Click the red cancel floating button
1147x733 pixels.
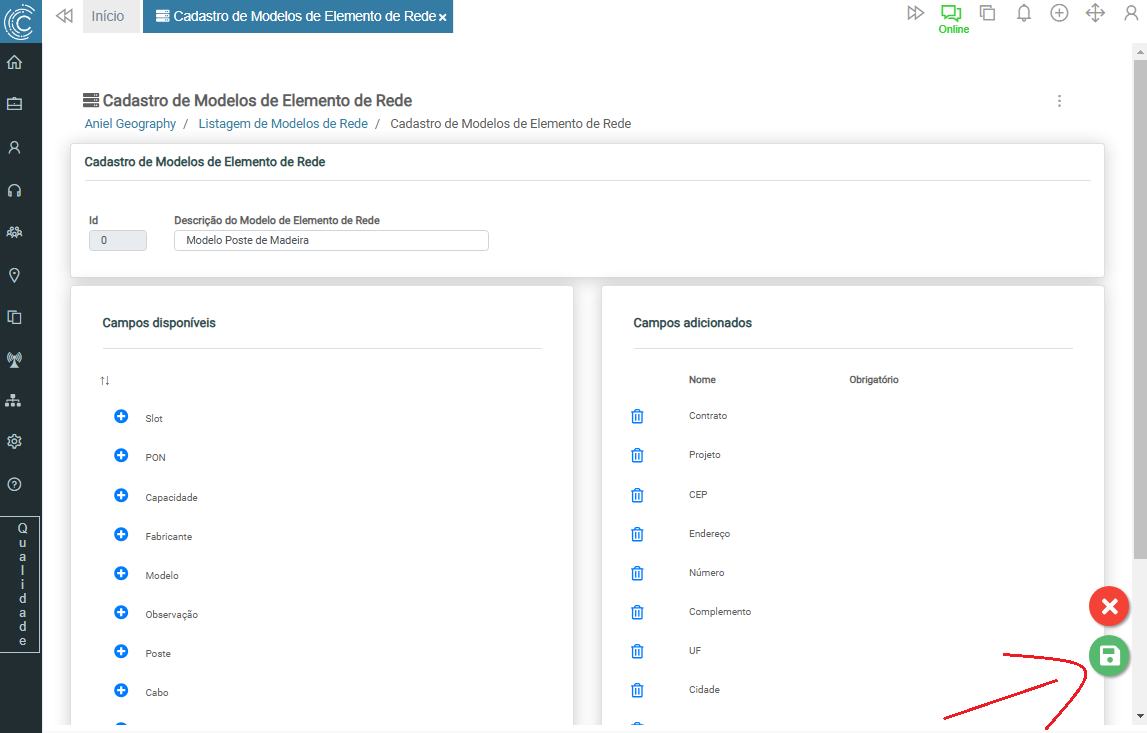pos(1109,606)
